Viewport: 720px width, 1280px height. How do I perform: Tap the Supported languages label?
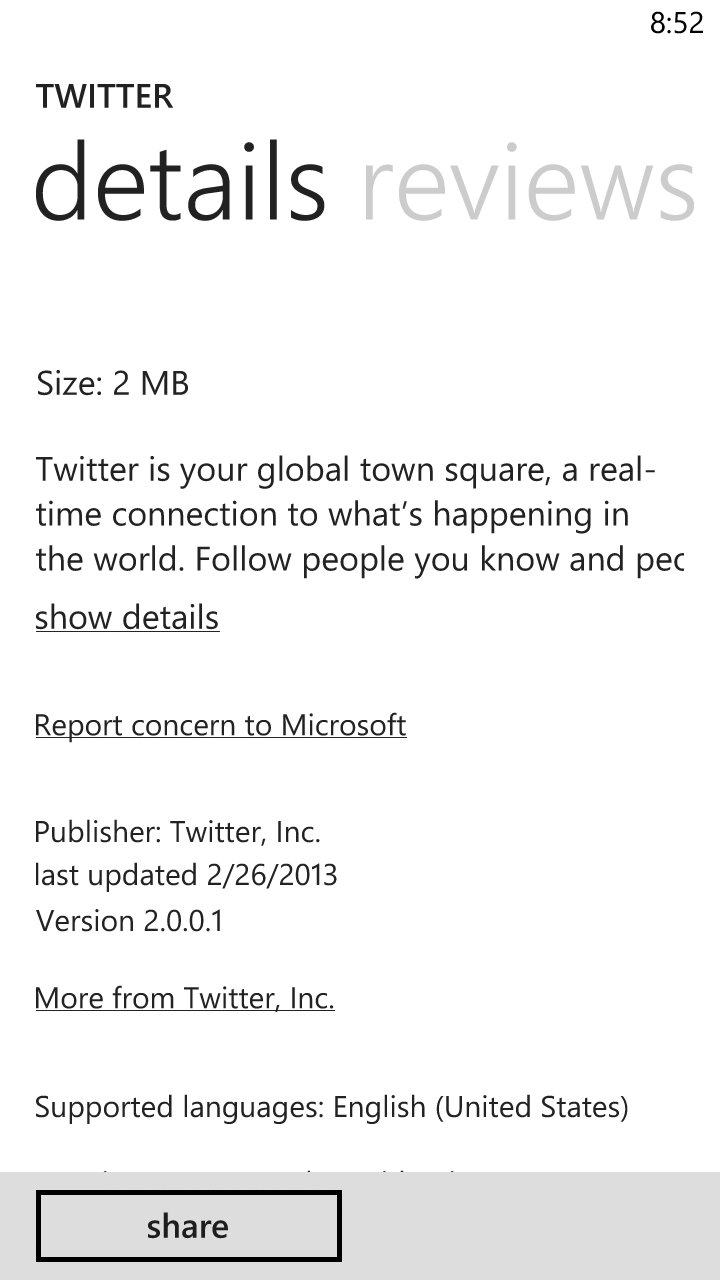point(180,1108)
